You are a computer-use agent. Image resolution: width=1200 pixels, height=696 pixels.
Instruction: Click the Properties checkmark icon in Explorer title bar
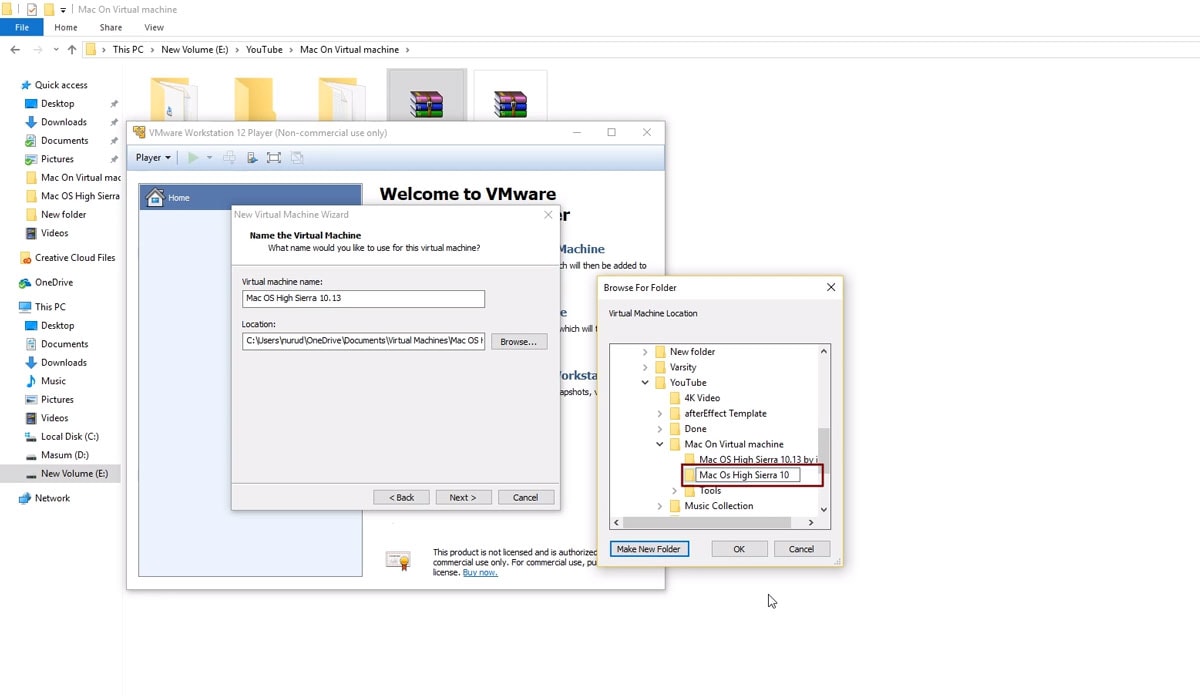[32, 10]
